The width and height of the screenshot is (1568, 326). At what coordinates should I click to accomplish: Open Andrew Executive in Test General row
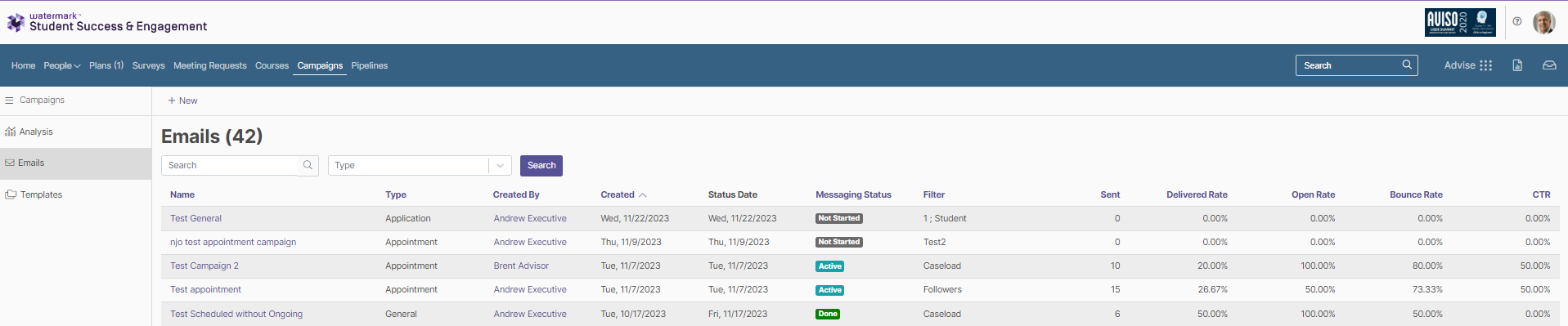tap(530, 218)
